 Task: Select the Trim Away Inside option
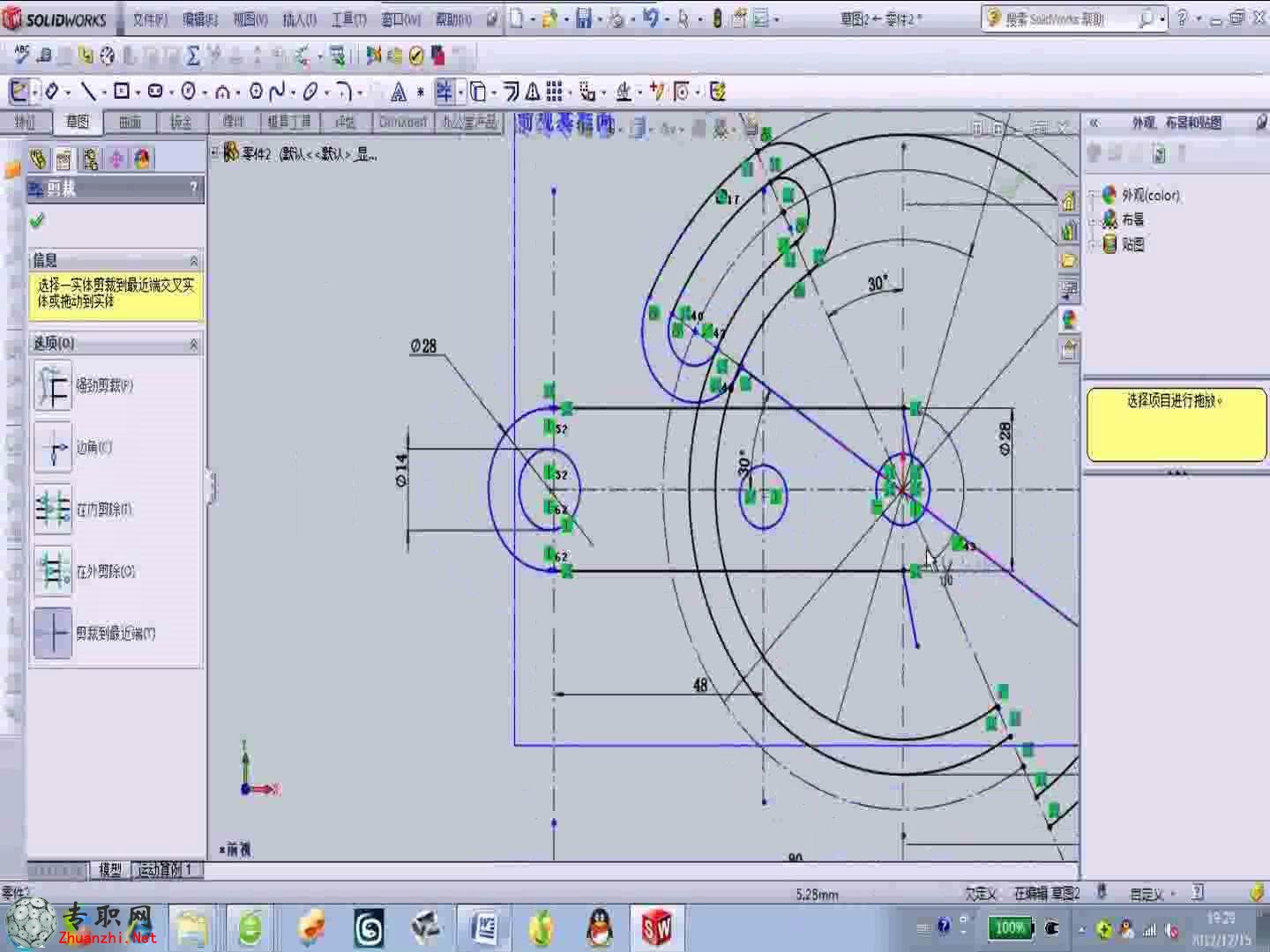[x=53, y=509]
